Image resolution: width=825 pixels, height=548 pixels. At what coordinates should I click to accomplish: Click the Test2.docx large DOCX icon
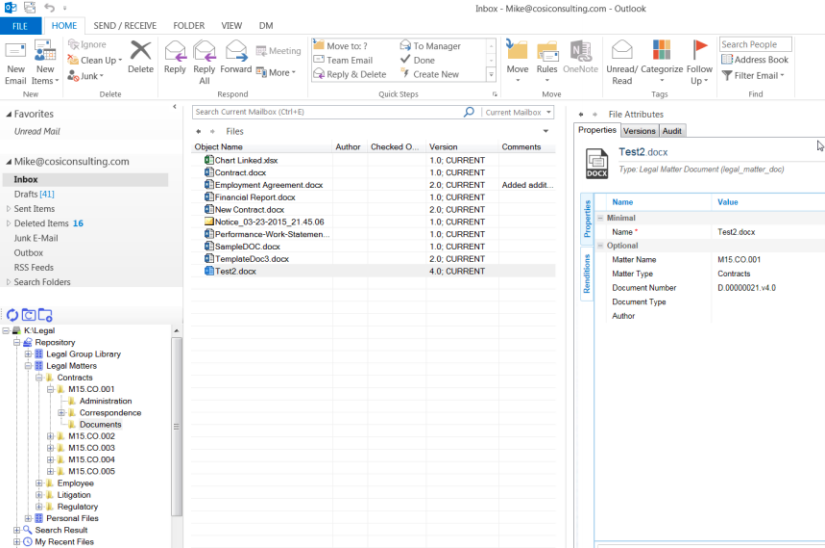click(597, 164)
